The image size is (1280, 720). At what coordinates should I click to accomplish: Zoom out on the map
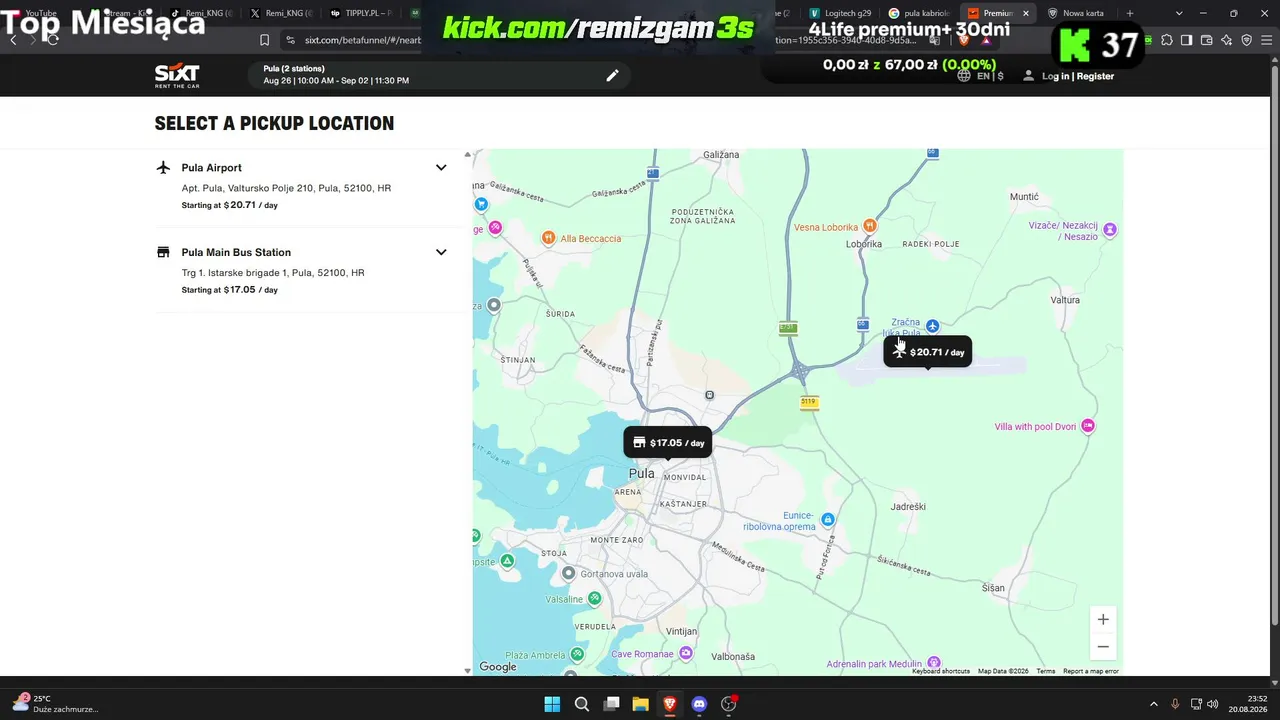[x=1103, y=646]
